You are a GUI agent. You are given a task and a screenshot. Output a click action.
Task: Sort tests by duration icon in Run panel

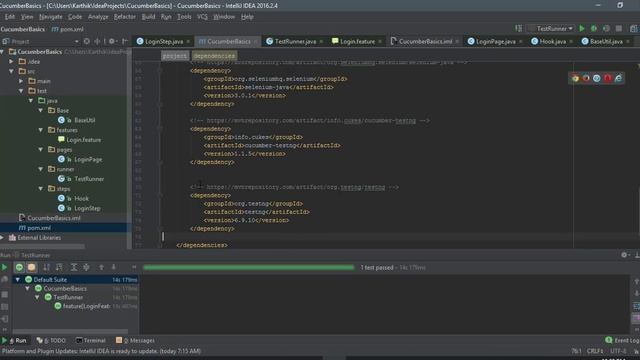pos(59,267)
